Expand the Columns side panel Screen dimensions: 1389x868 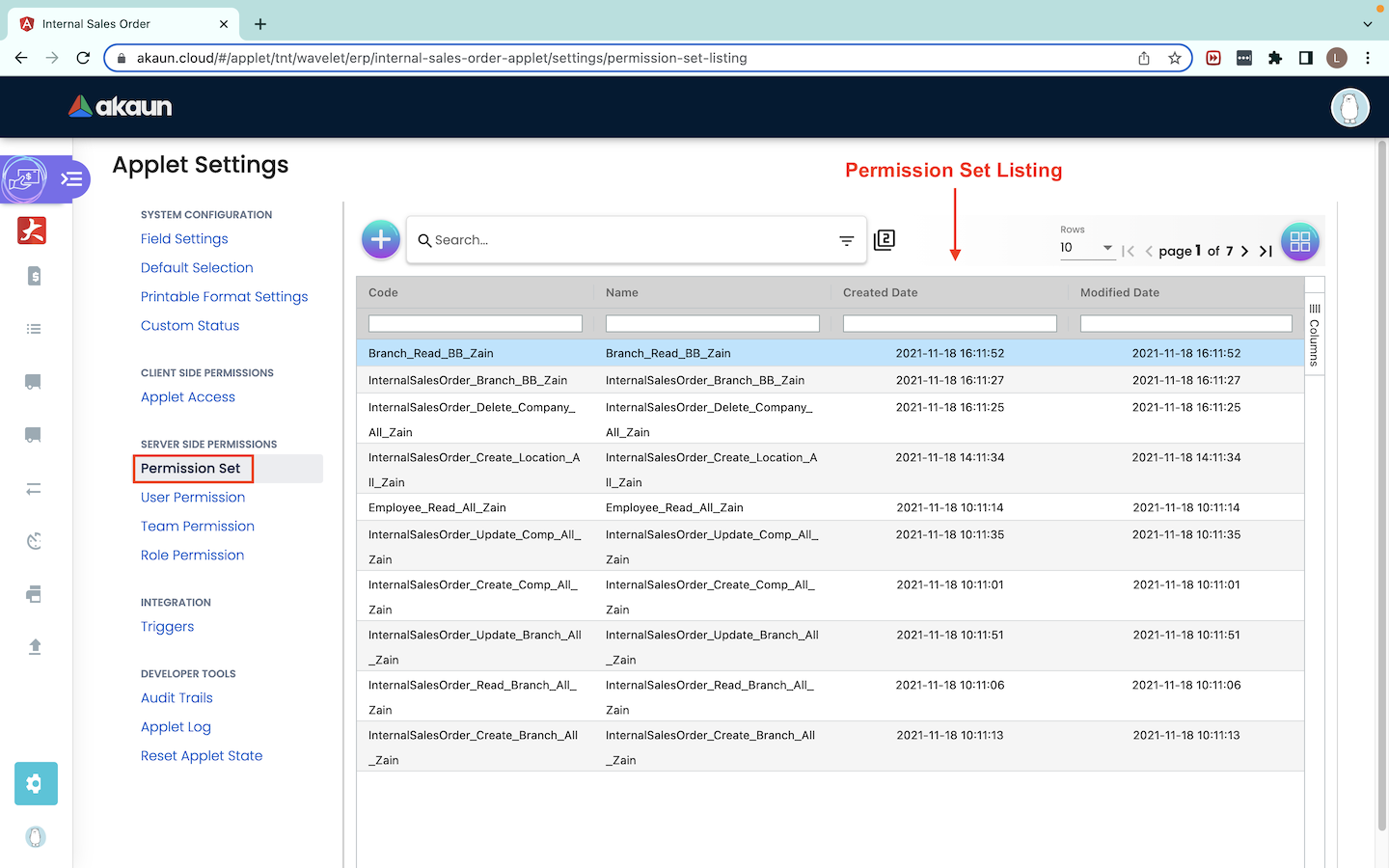(1314, 335)
